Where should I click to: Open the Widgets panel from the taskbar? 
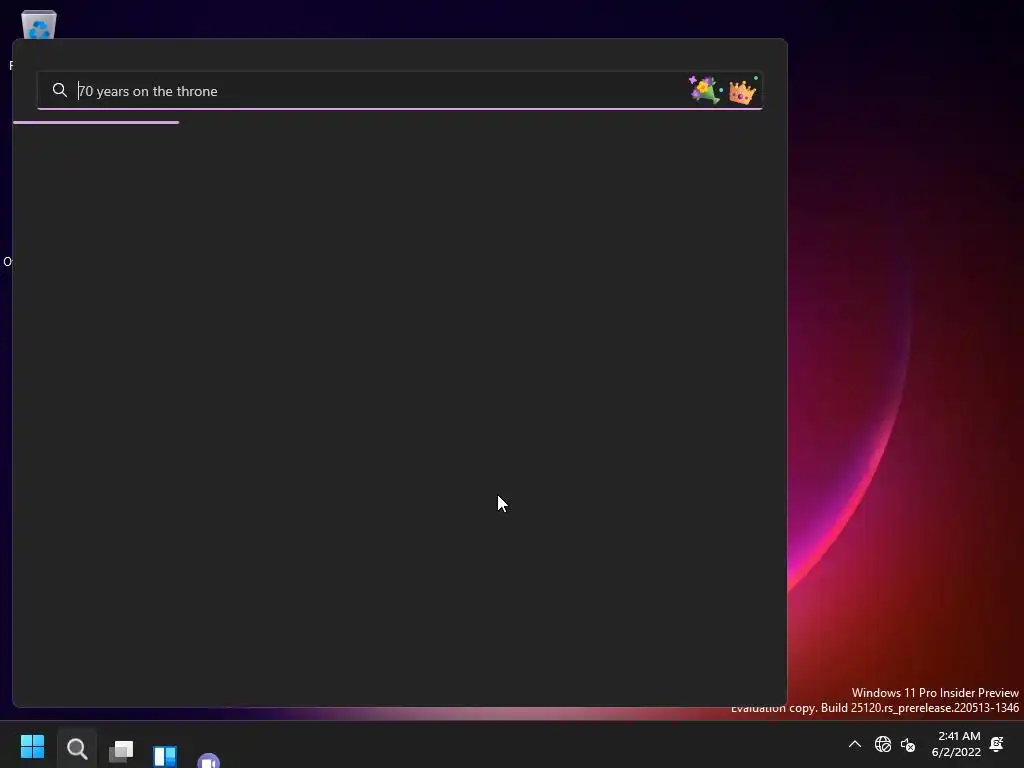tap(165, 755)
